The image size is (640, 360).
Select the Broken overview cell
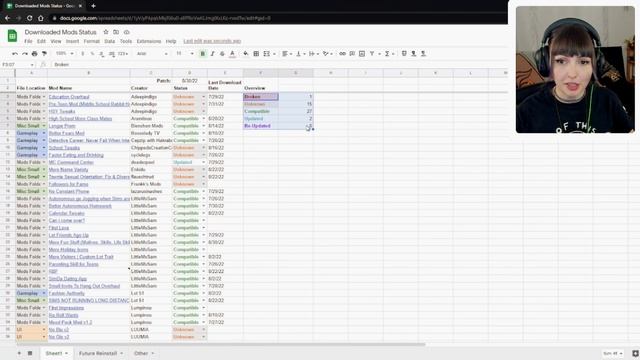[x=260, y=97]
